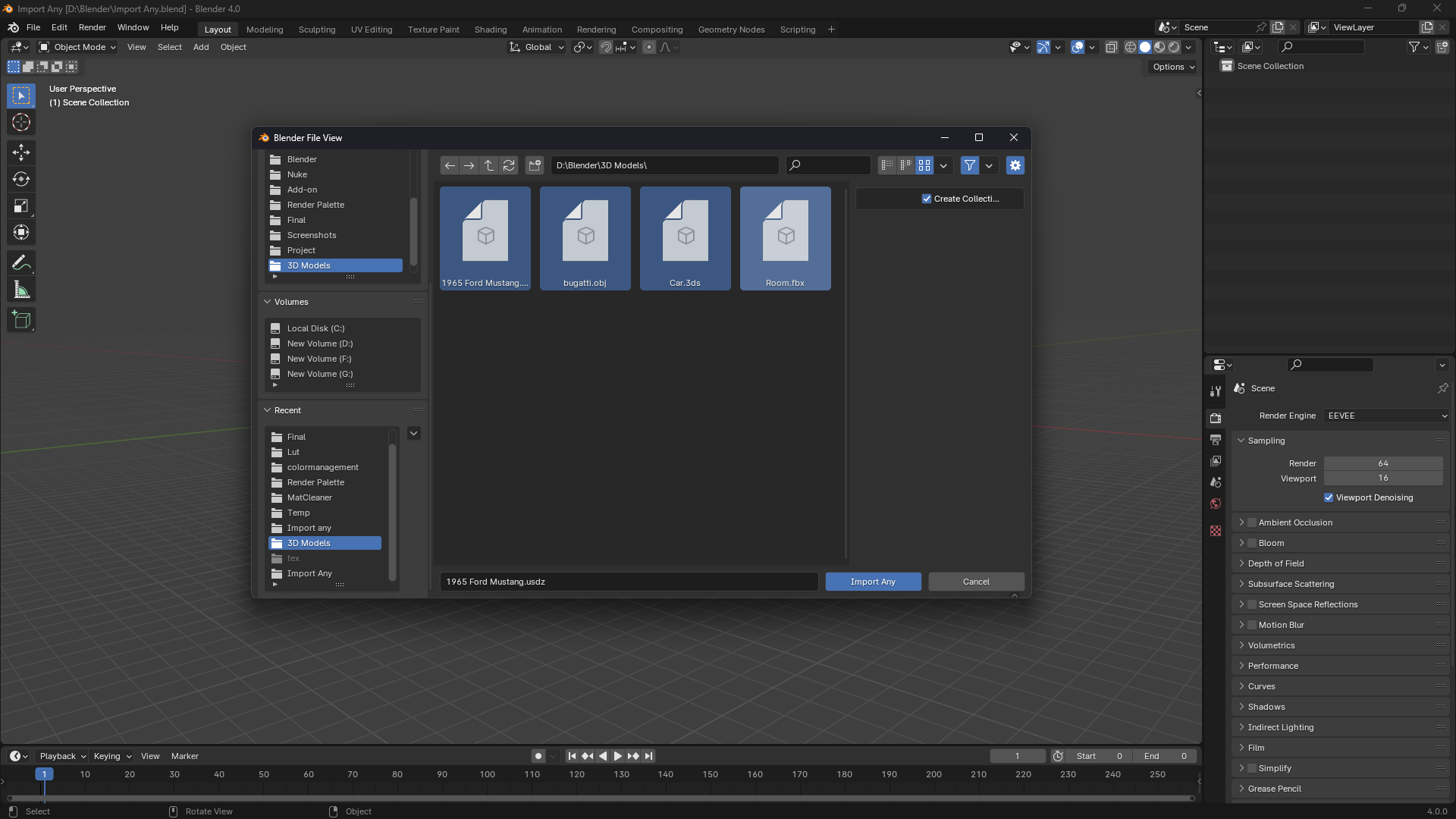The width and height of the screenshot is (1456, 819).
Task: Switch to the Shading workspace tab
Action: 490,30
